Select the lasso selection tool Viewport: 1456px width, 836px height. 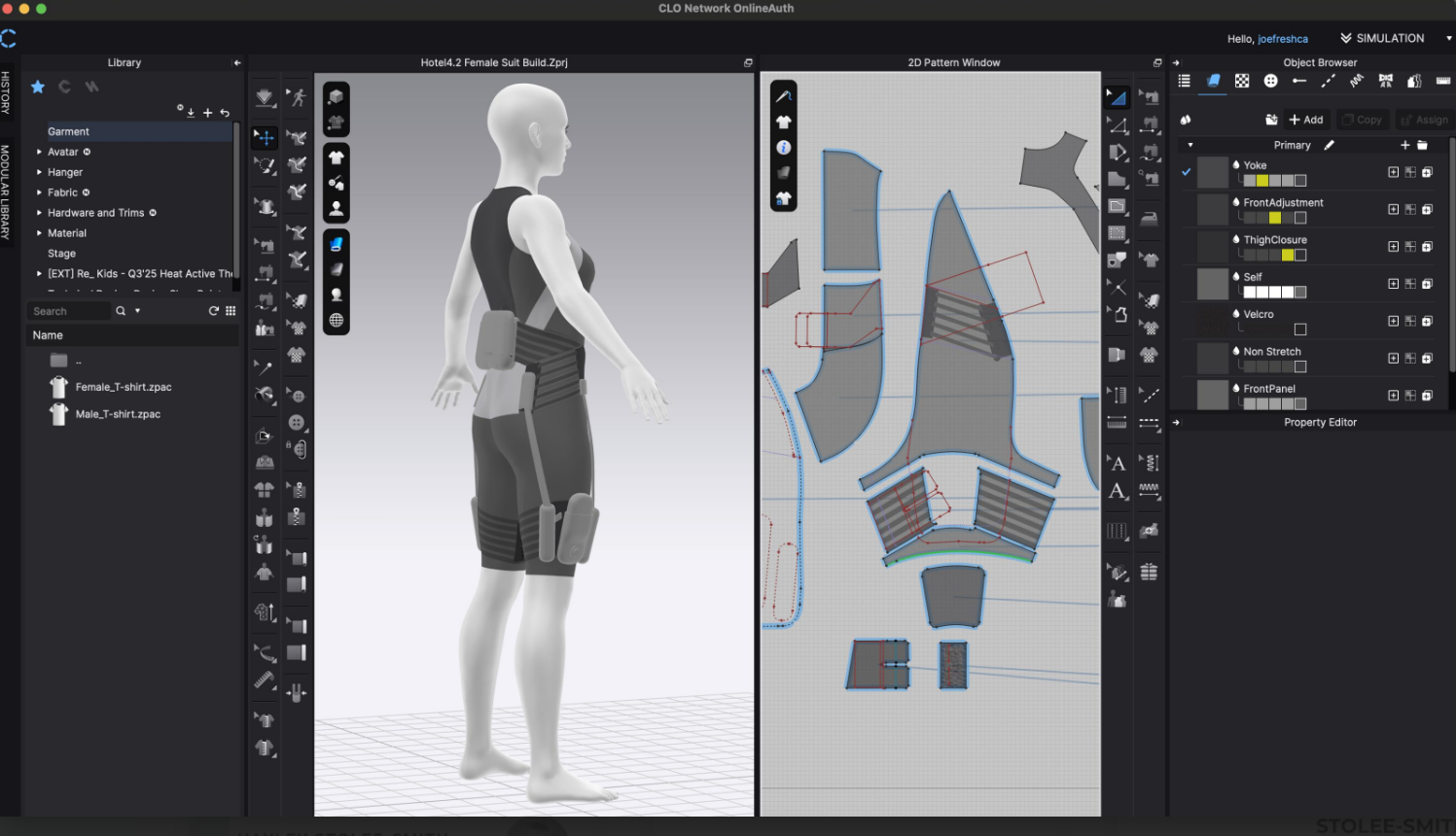265,164
